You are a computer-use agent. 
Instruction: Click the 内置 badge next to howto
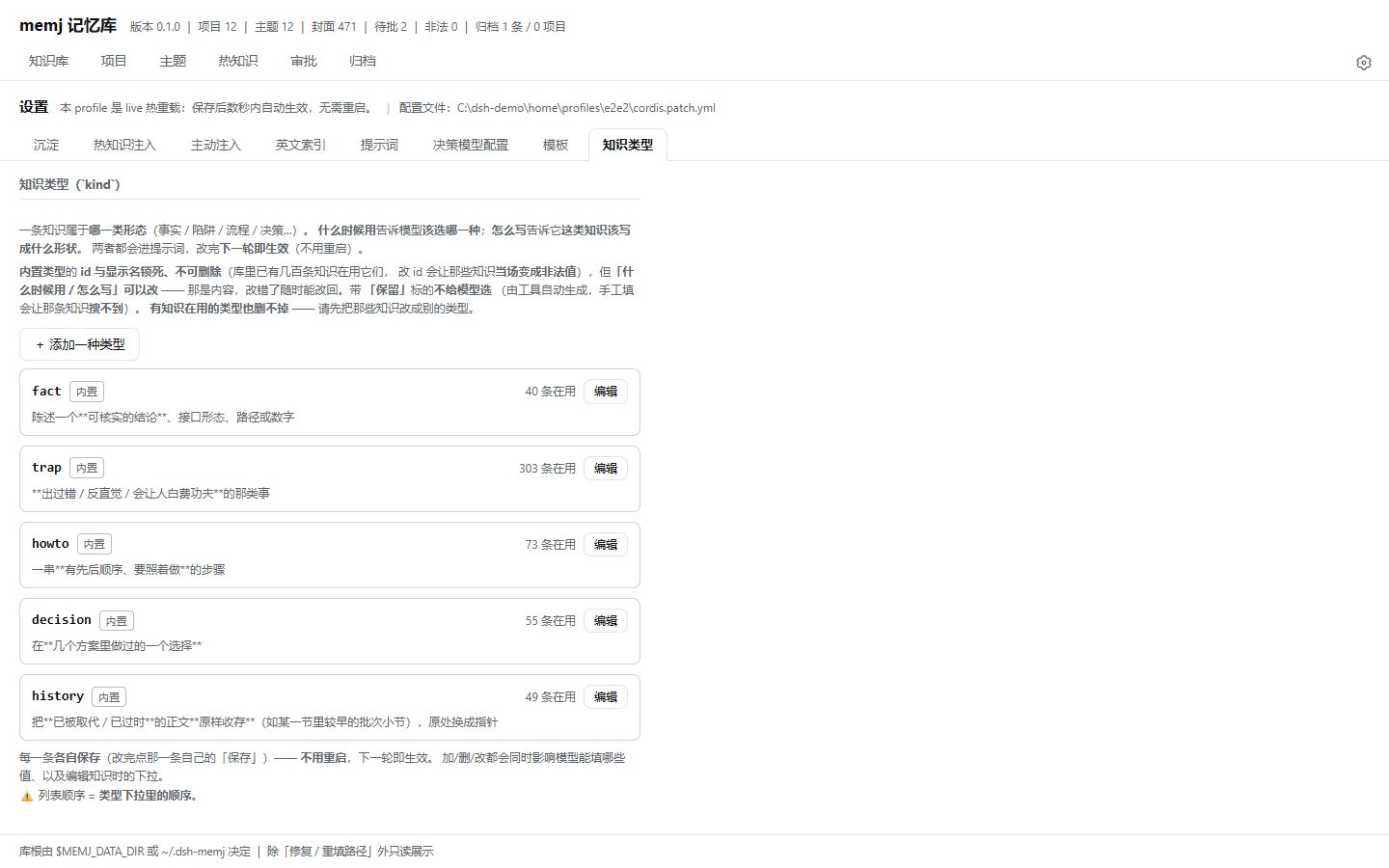95,544
